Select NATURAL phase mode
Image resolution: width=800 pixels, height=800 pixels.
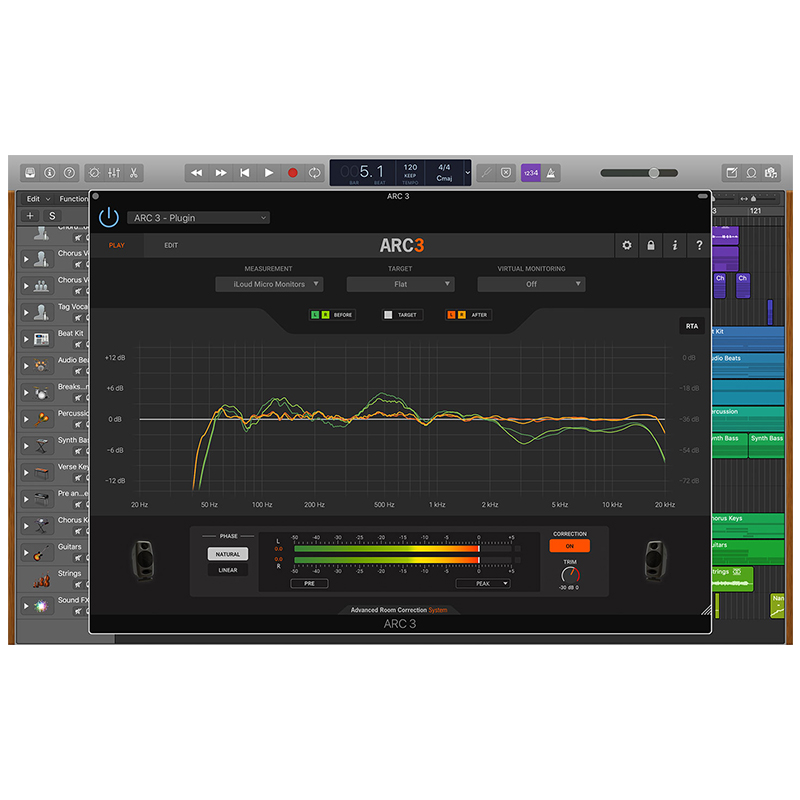(x=228, y=554)
